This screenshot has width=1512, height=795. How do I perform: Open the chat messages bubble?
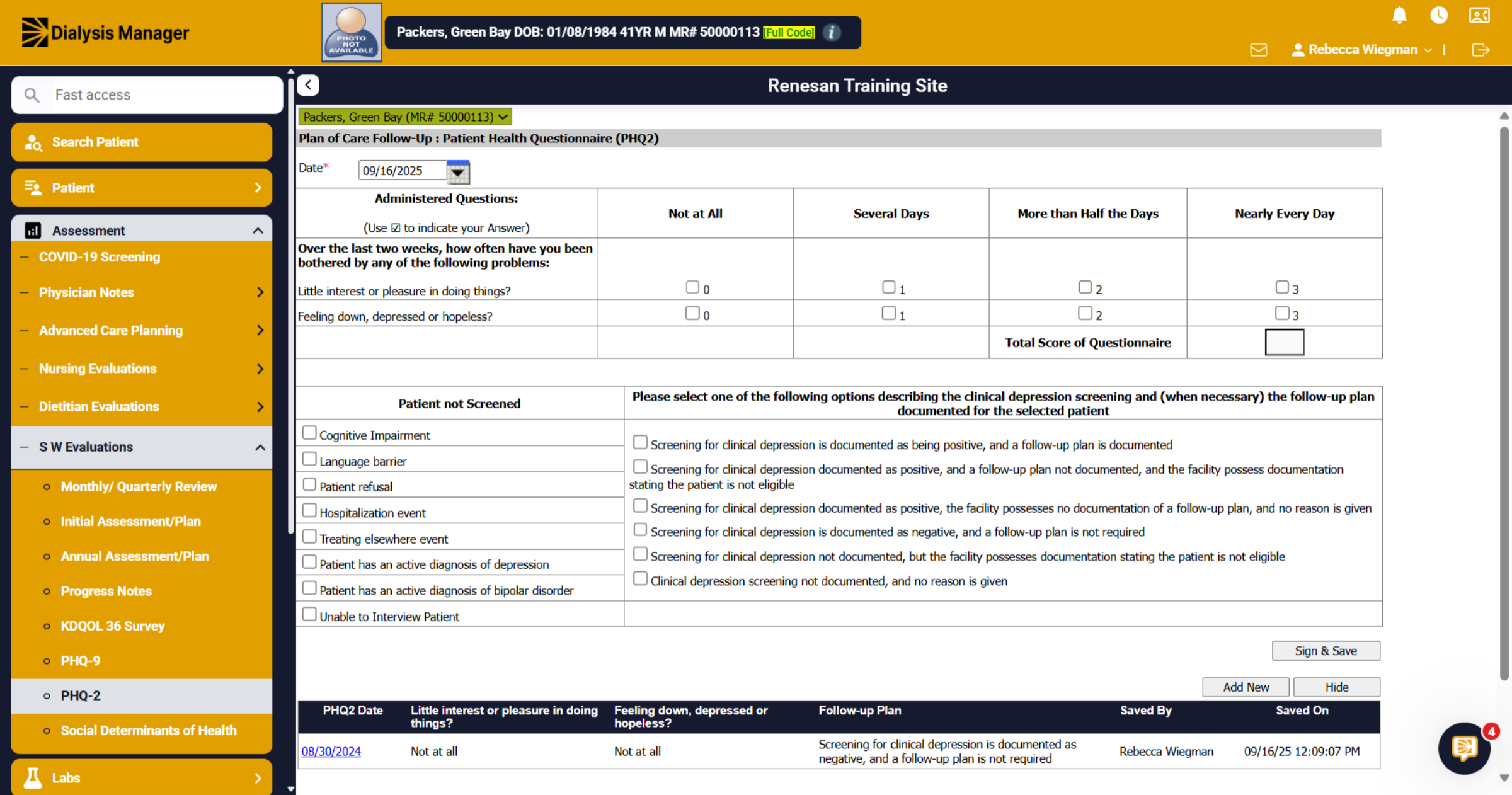pyautogui.click(x=1464, y=748)
